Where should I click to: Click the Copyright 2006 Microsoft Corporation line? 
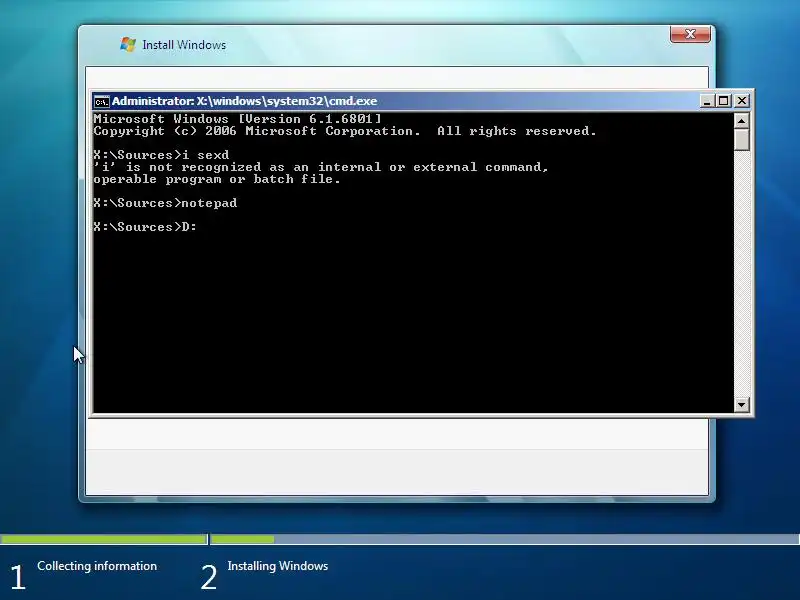pos(345,131)
